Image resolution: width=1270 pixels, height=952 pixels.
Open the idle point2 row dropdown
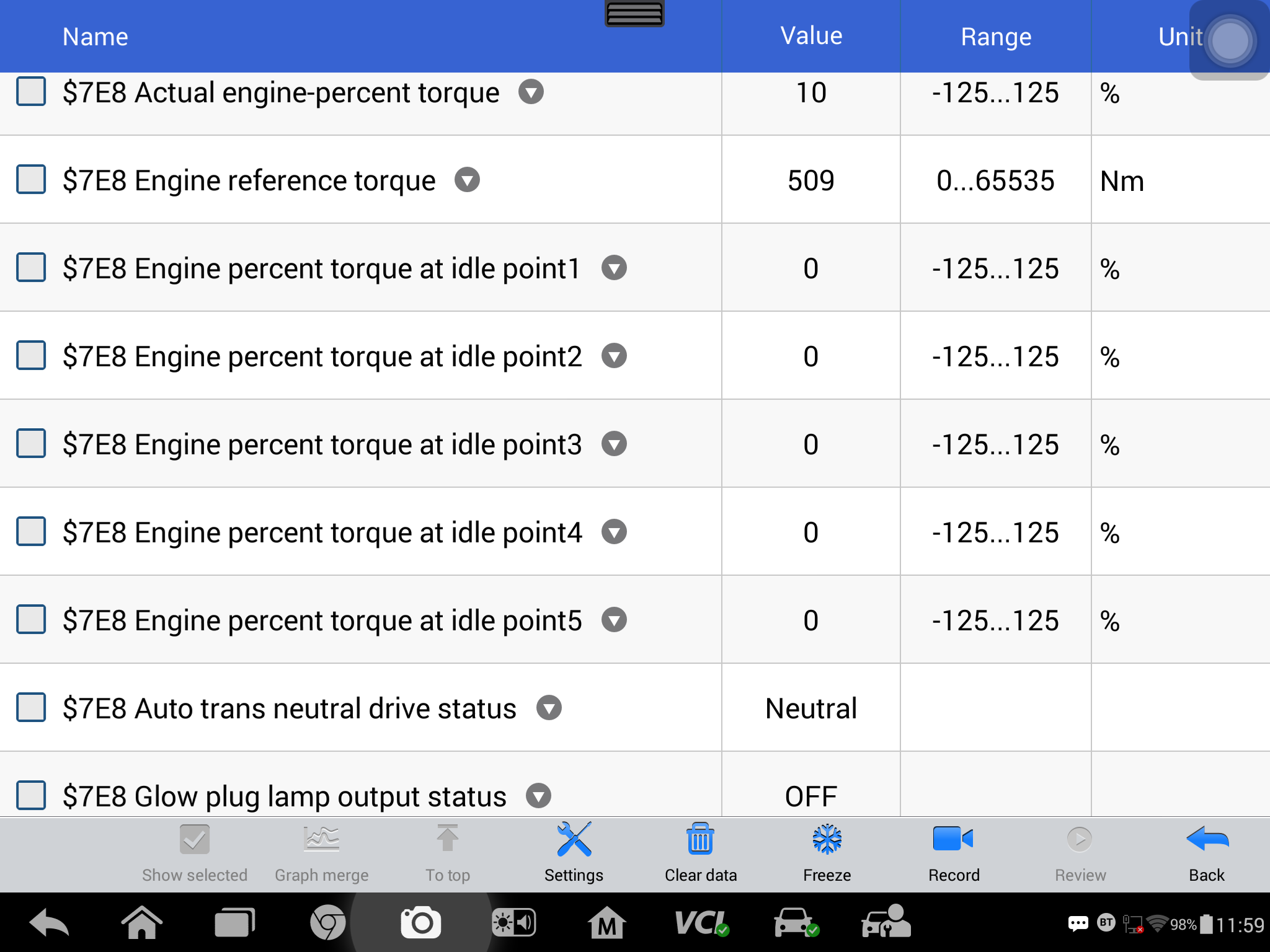[615, 356]
